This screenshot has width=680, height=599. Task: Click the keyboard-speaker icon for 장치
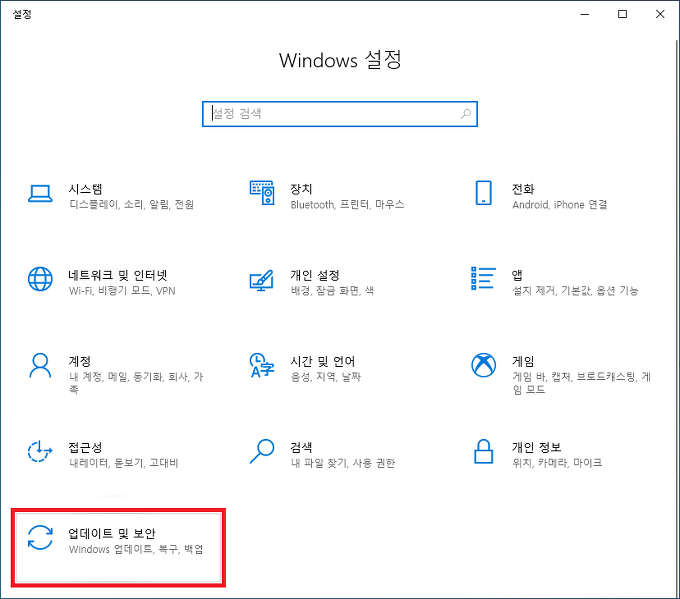(262, 193)
